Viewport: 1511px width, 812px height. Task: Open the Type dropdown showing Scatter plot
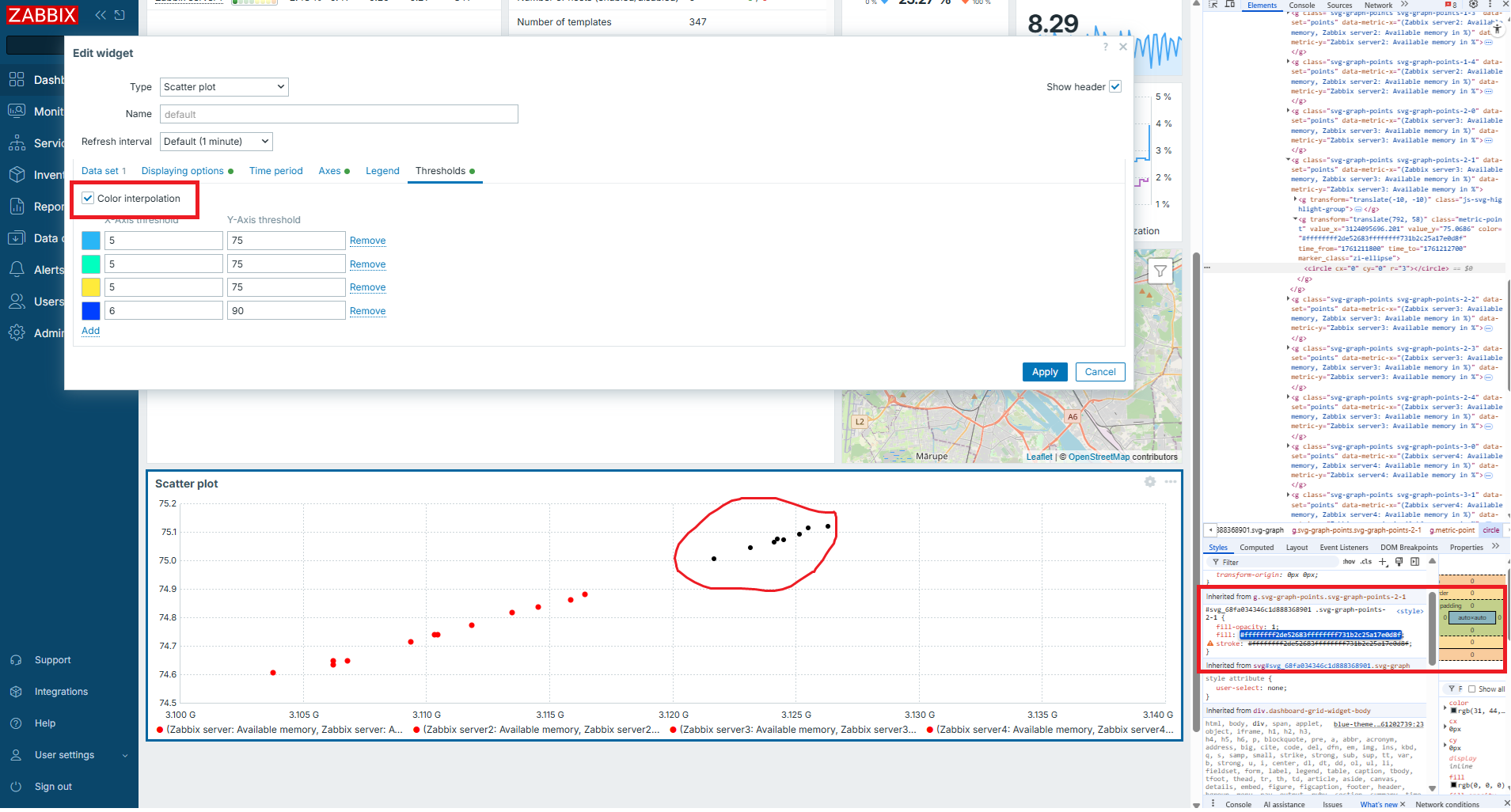coord(224,87)
